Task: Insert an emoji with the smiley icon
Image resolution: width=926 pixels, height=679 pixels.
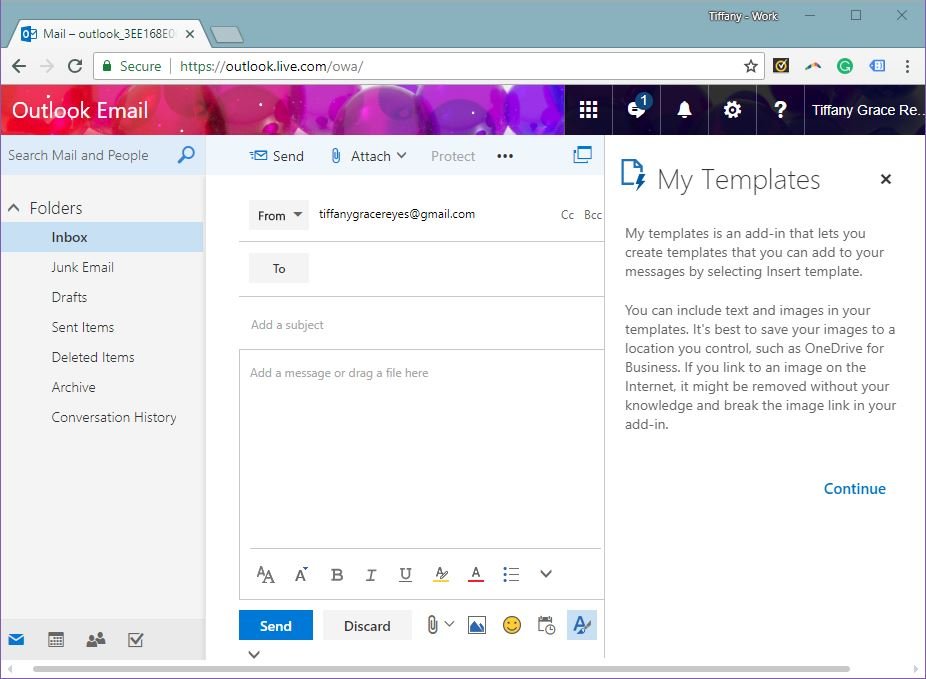Action: click(511, 625)
